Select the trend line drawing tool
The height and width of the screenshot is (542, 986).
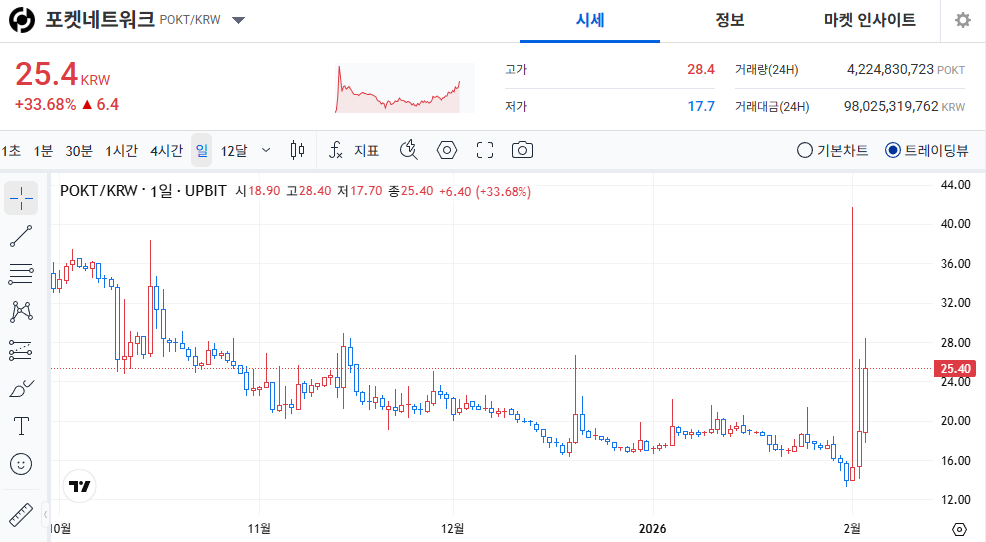(x=21, y=236)
